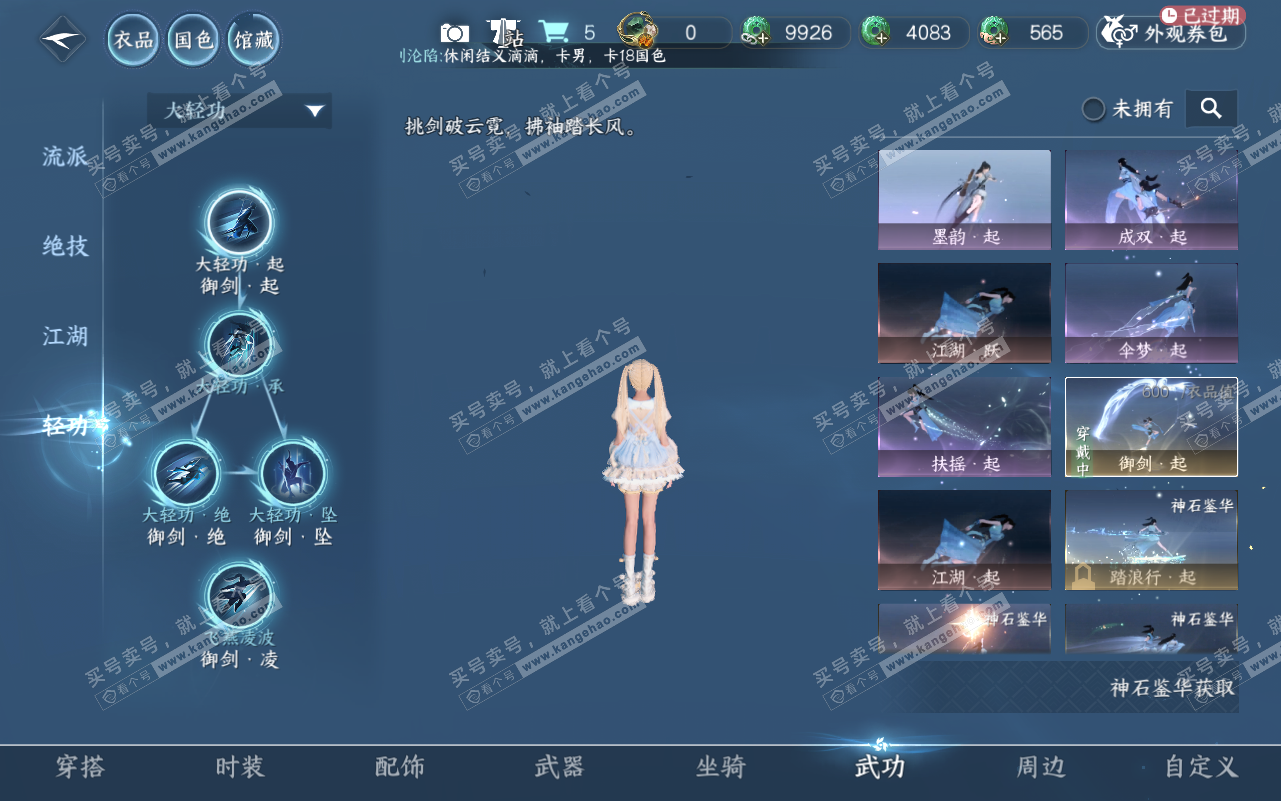Viewport: 1281px width, 801px height.
Task: Click the character model in the center
Action: click(x=642, y=482)
